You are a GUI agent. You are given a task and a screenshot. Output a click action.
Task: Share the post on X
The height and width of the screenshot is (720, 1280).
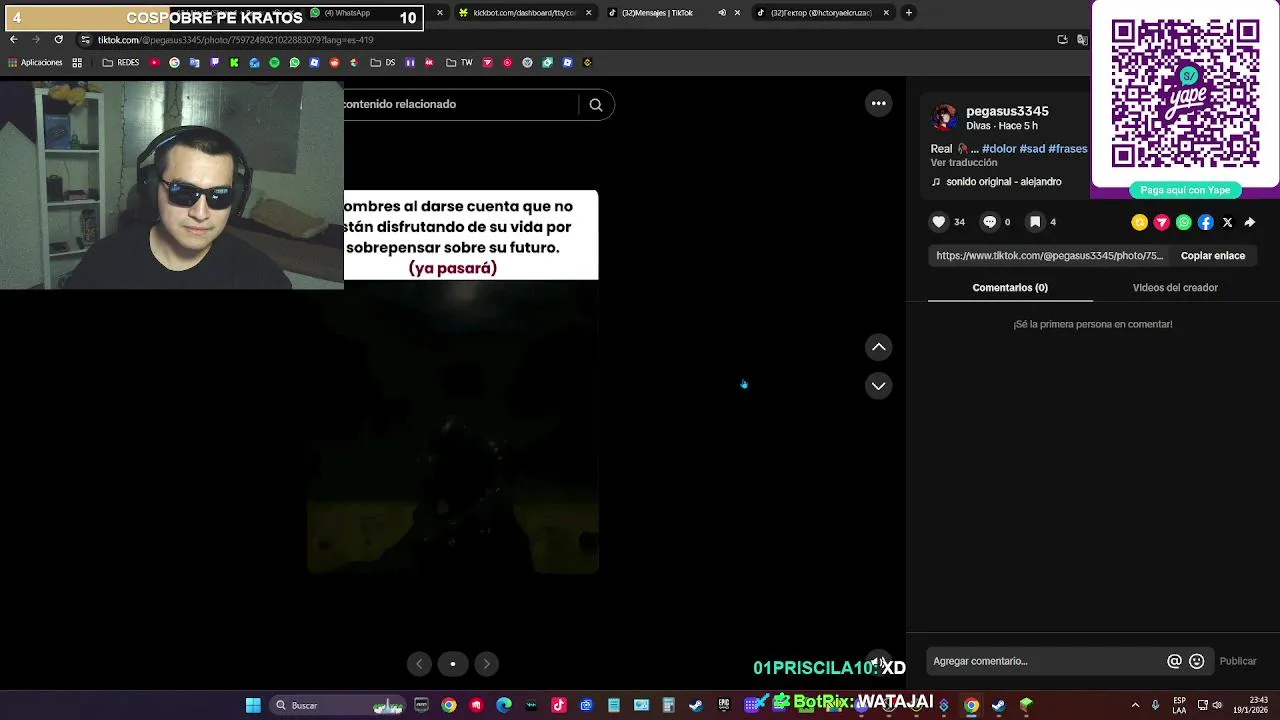click(1228, 222)
